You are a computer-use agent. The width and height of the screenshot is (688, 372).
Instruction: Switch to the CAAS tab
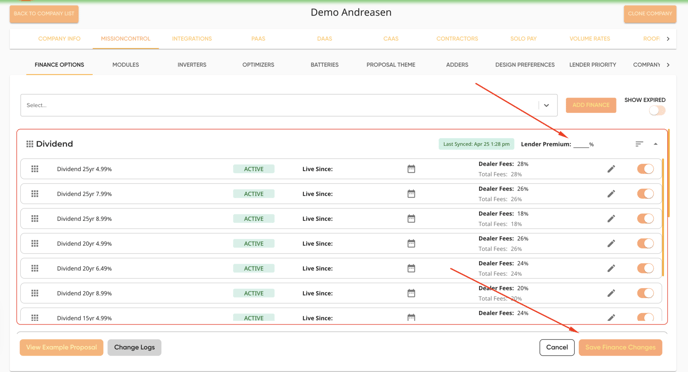(x=391, y=39)
